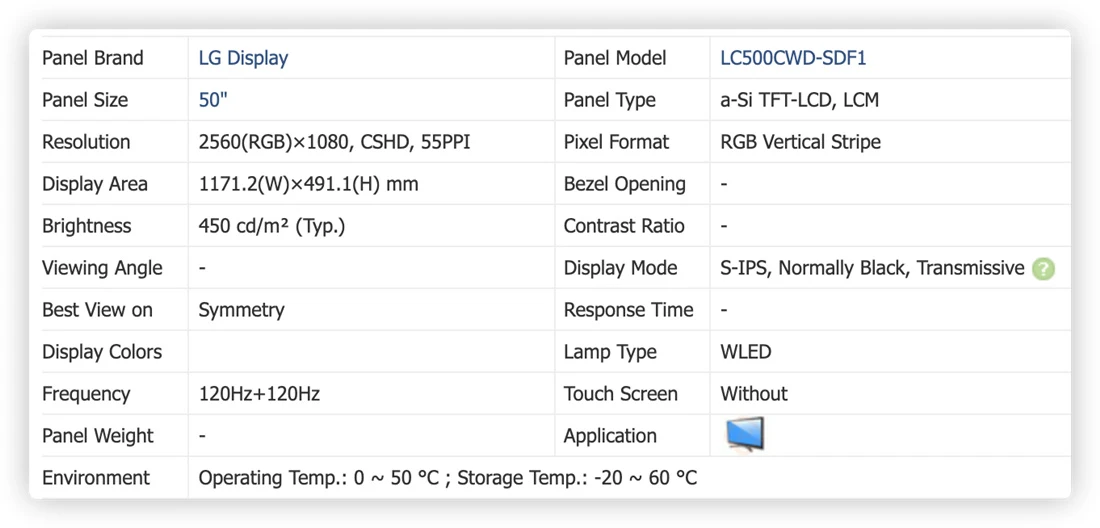Select the RGB Vertical Stripe value

point(800,142)
